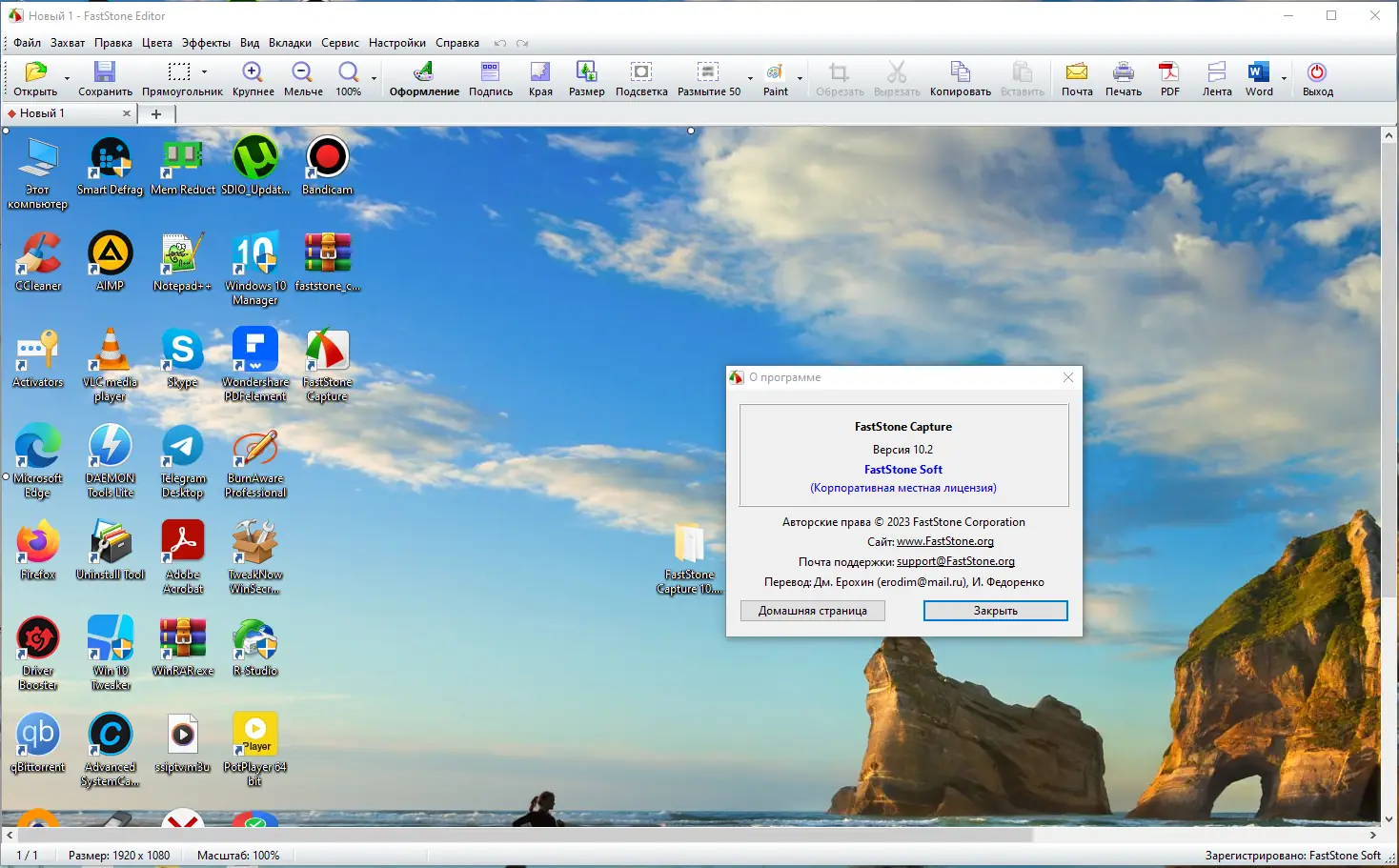Open the www.FastStone.org link

pos(944,541)
